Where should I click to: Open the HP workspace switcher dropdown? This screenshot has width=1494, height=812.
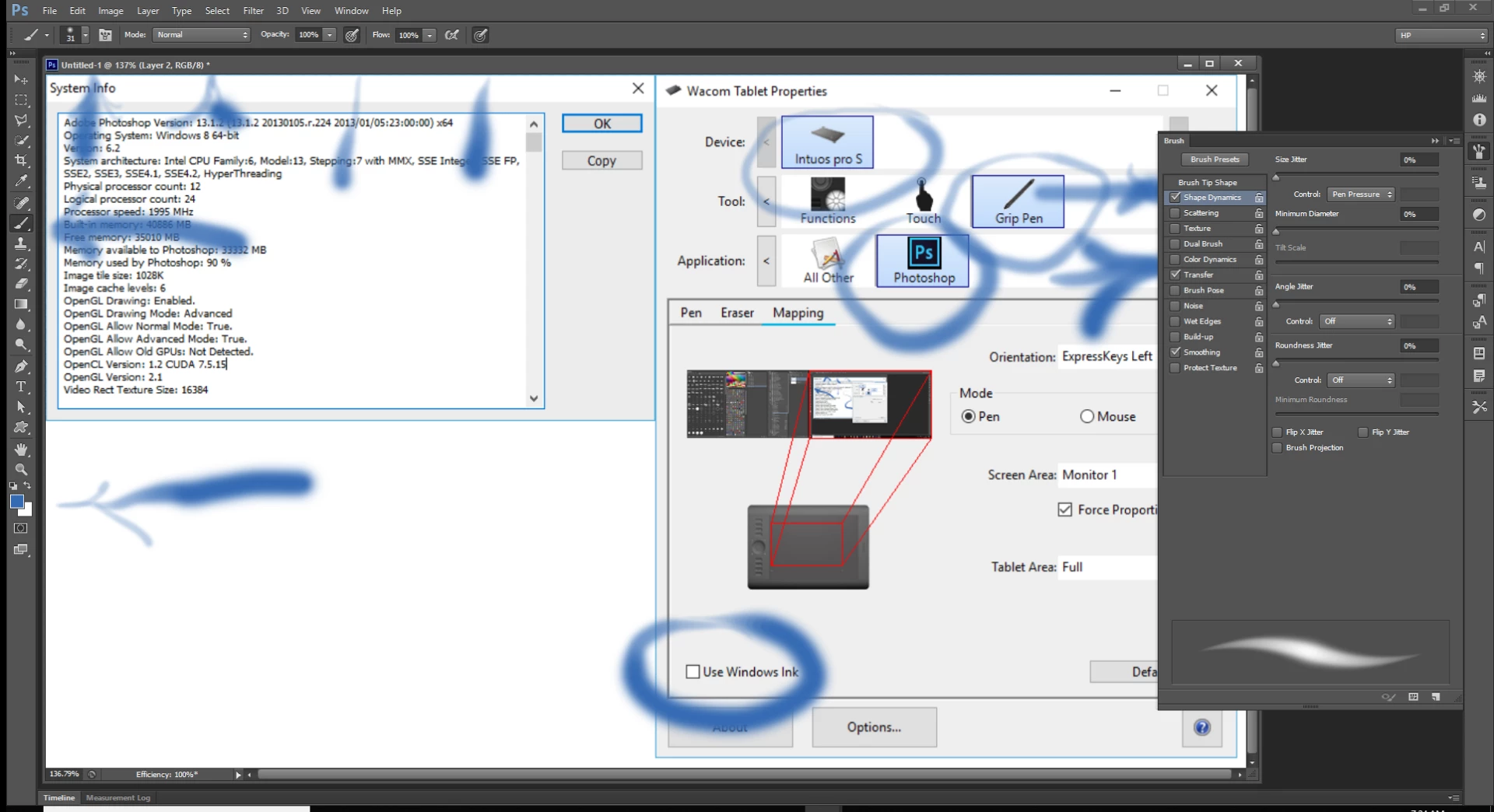pos(1441,35)
